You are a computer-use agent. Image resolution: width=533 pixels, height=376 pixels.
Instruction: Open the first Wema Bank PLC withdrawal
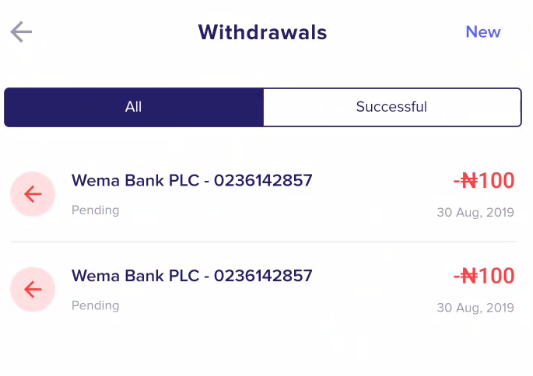click(x=263, y=194)
